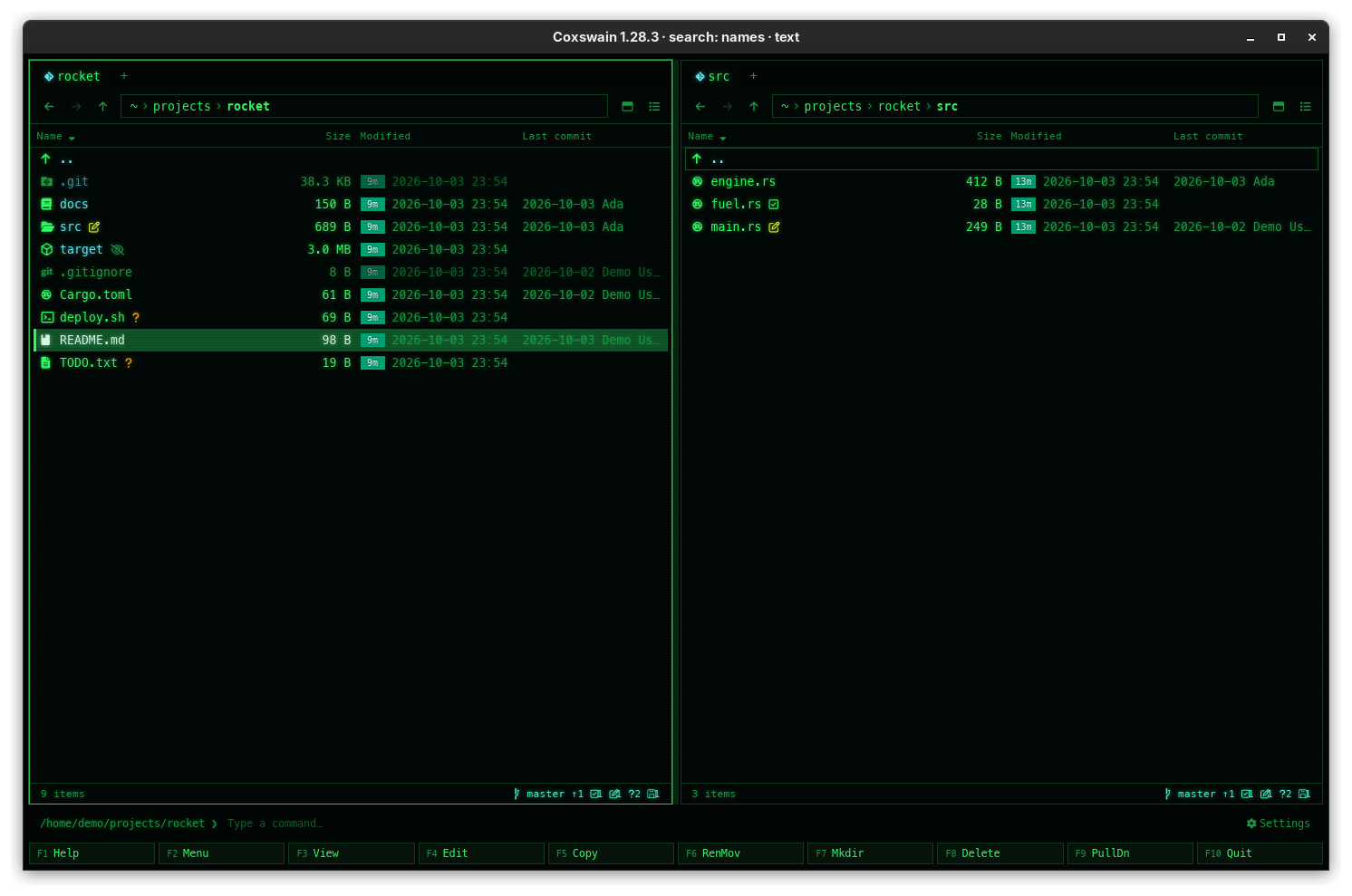Go up one folder in left pane toolbar
This screenshot has width=1352, height=896.
click(102, 107)
